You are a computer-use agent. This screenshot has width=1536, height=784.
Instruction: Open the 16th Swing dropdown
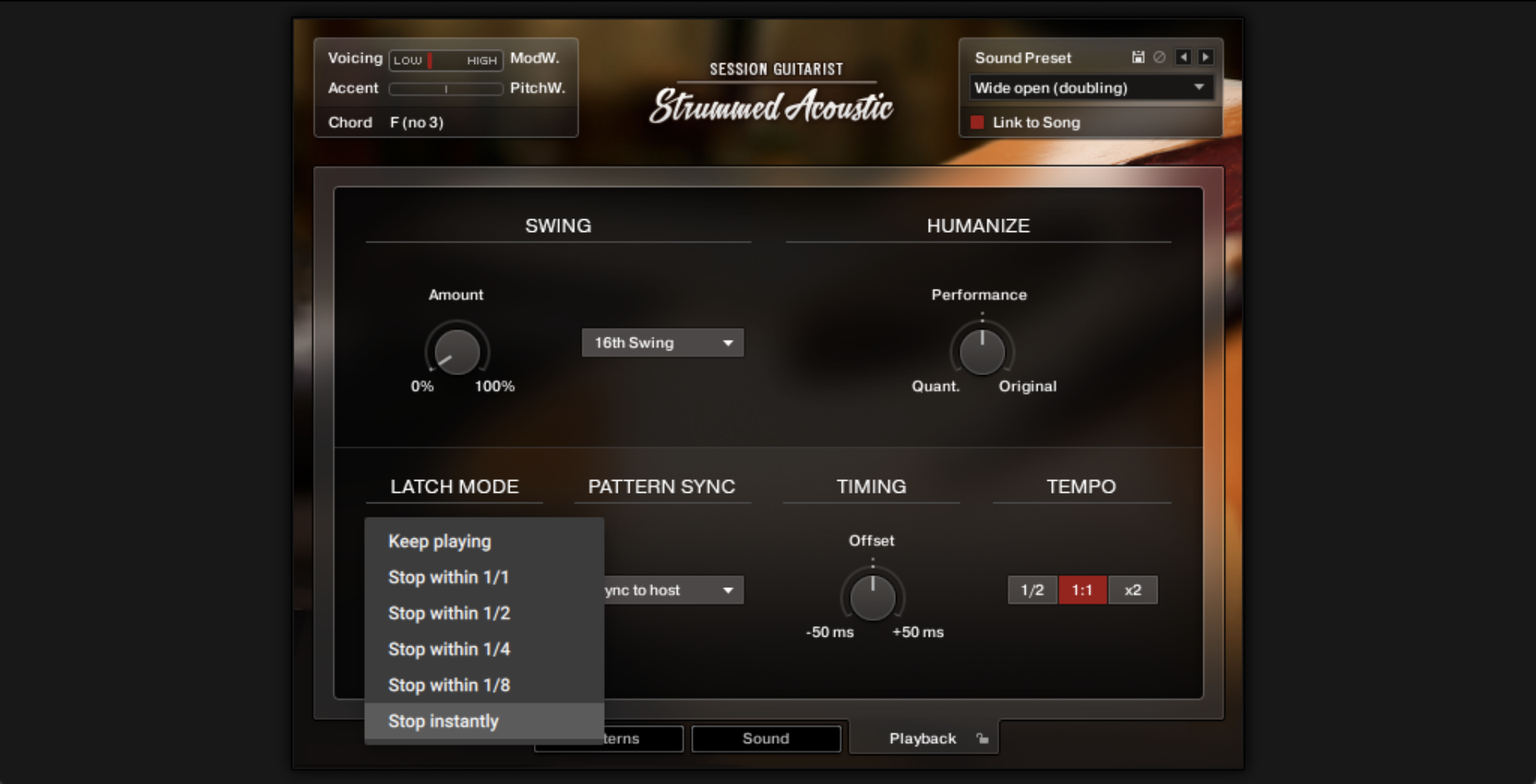point(662,342)
